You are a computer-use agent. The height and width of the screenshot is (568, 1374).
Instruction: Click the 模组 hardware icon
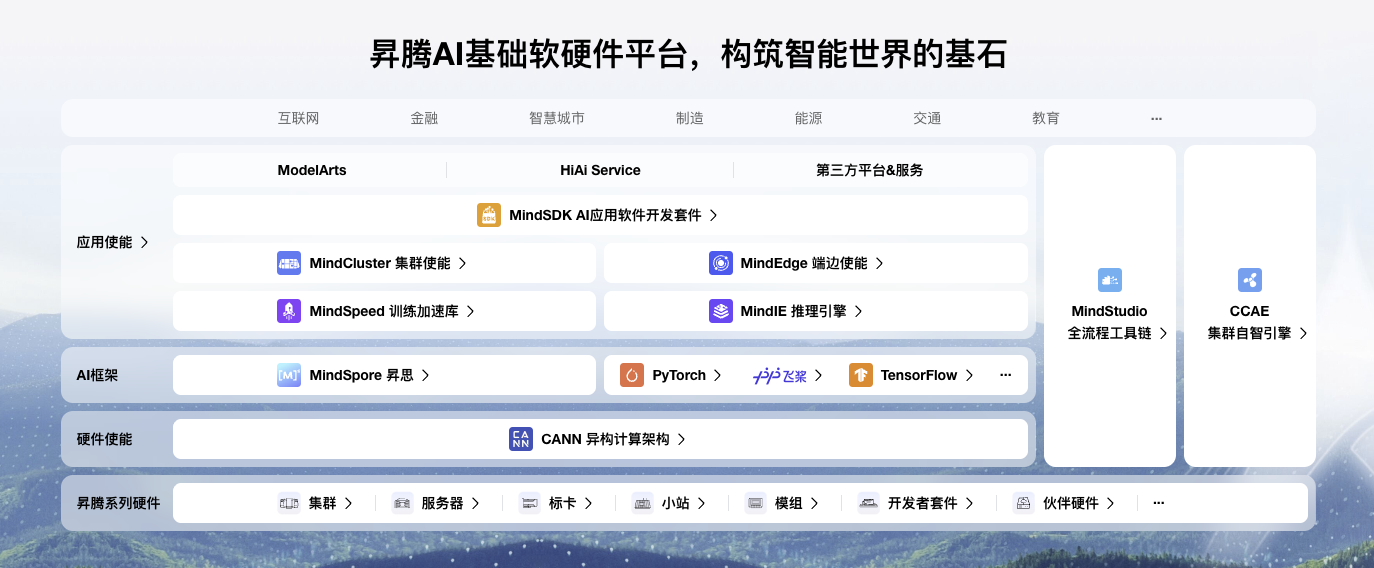pos(756,503)
